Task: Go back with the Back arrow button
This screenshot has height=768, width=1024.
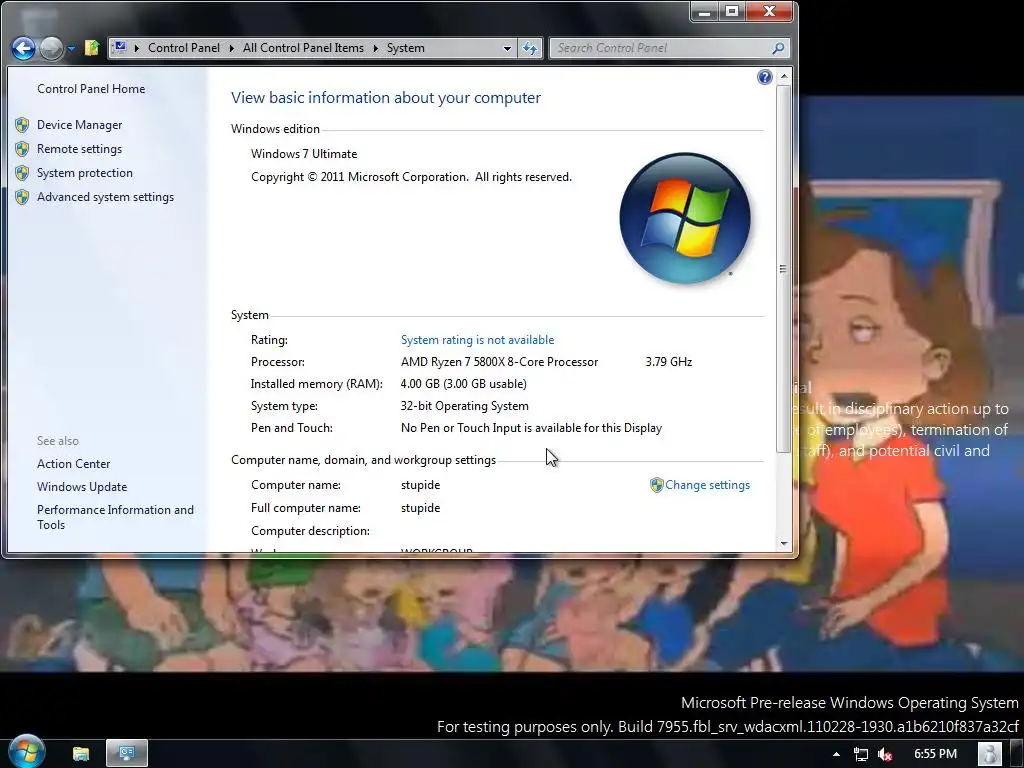Action: coord(24,48)
